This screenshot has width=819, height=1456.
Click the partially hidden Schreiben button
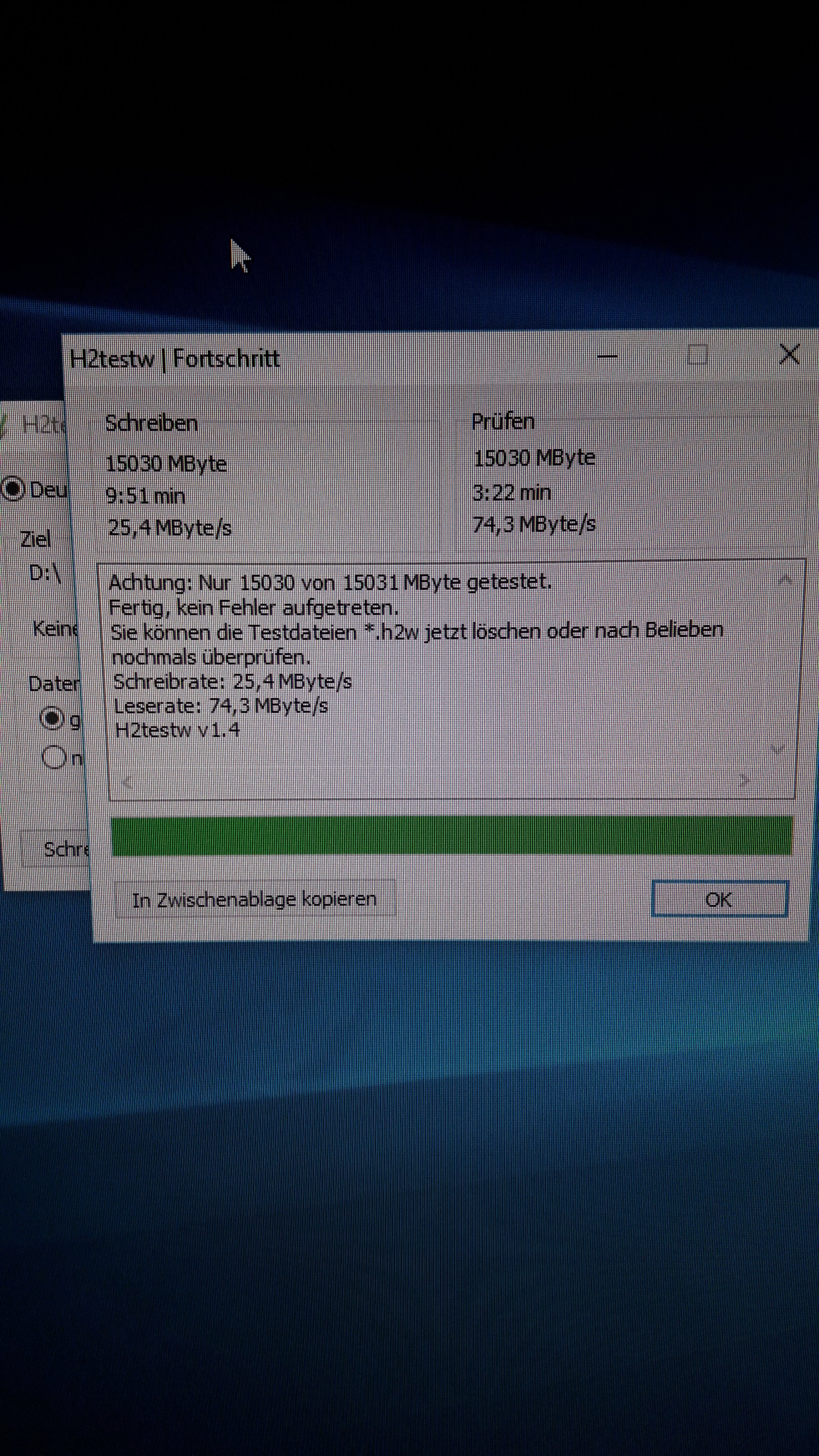click(x=56, y=849)
